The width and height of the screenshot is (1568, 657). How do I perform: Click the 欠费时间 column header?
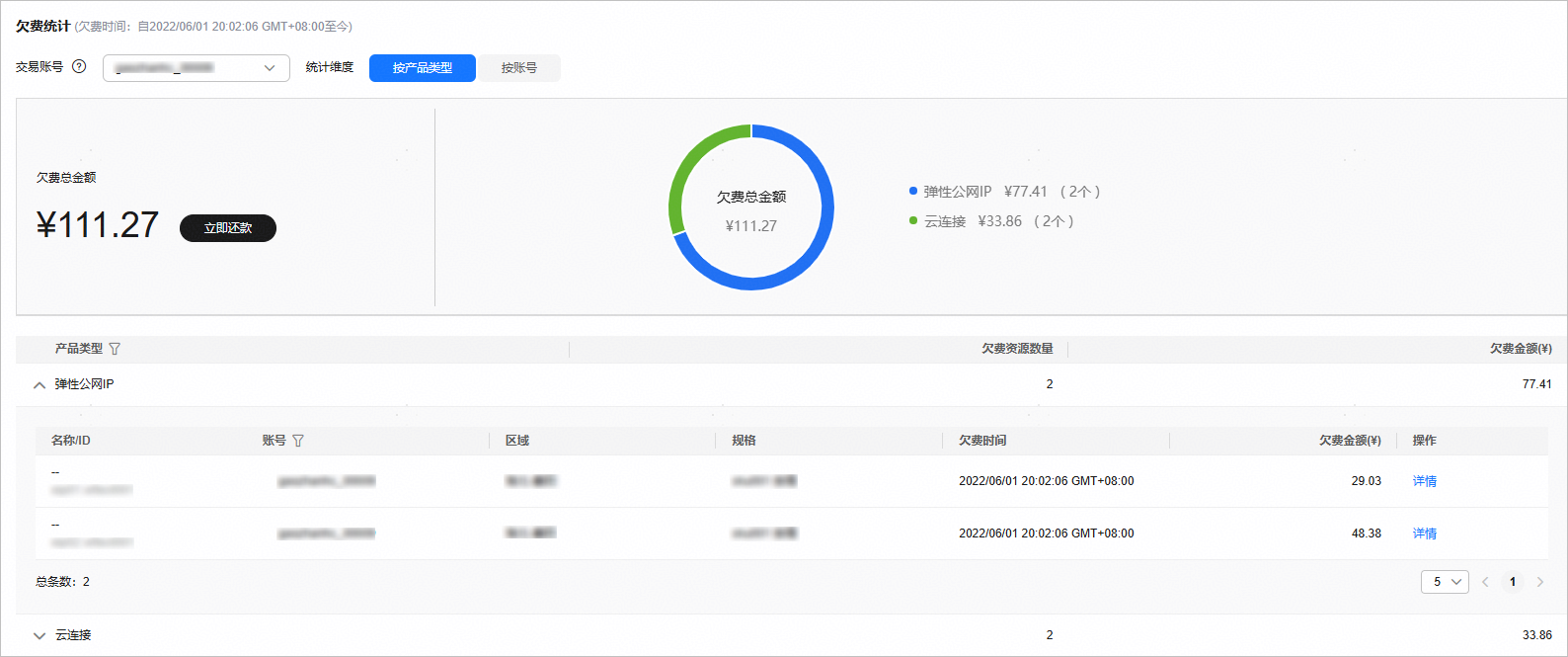click(982, 441)
